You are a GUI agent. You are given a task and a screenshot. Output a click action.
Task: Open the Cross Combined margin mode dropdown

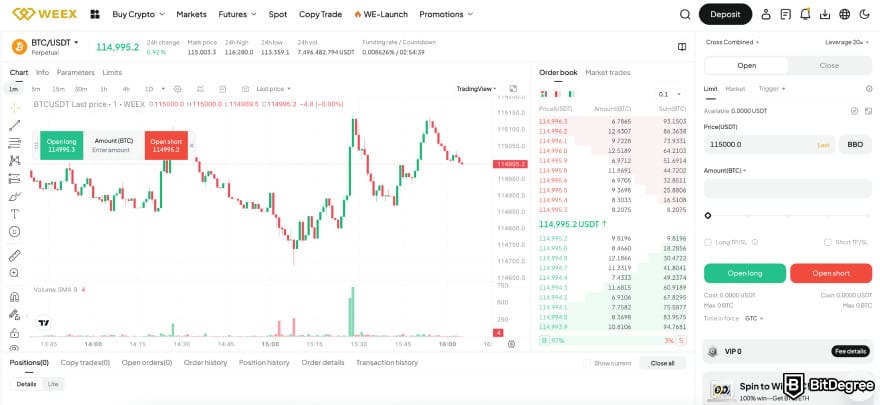[x=732, y=42]
